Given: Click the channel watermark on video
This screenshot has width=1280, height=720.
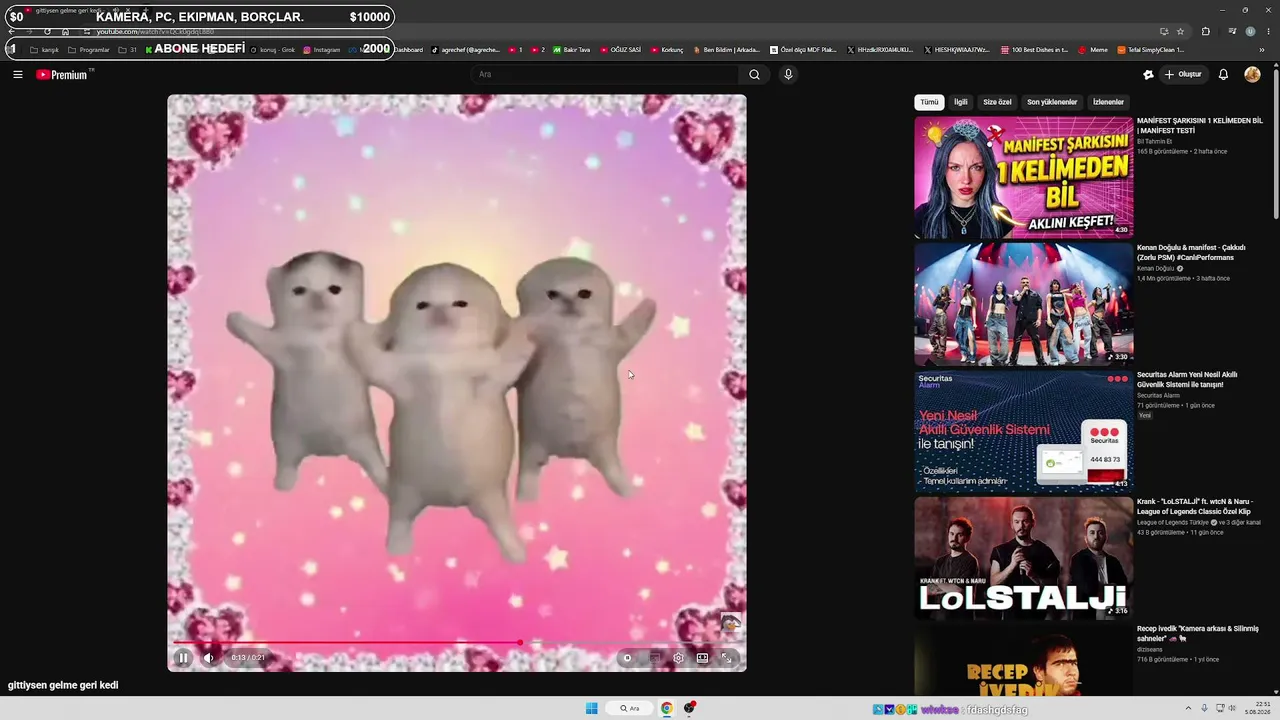Looking at the screenshot, I should click(x=731, y=623).
